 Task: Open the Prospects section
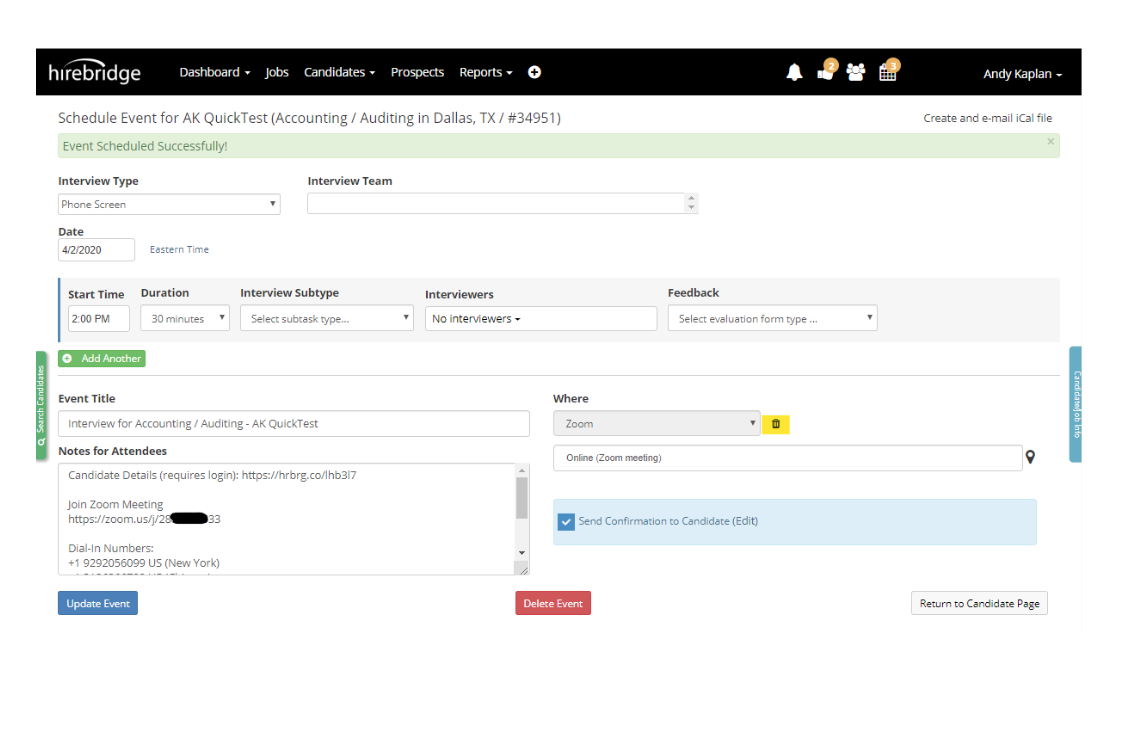[x=417, y=72]
